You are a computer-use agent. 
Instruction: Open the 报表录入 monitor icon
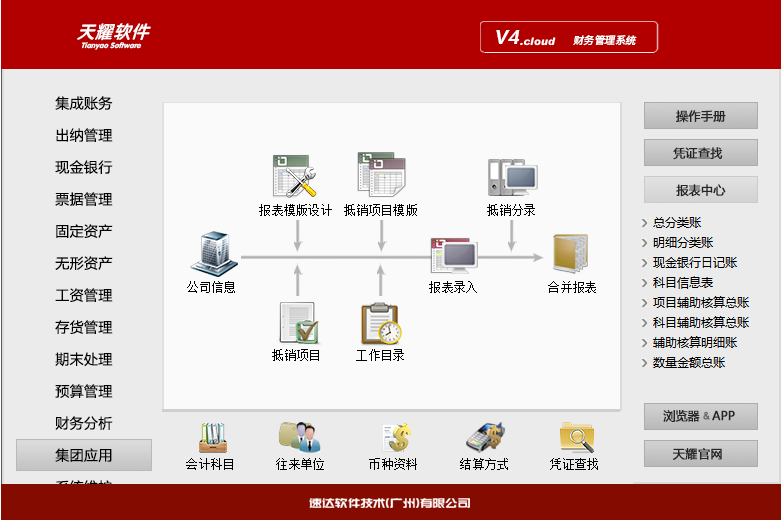click(x=453, y=255)
